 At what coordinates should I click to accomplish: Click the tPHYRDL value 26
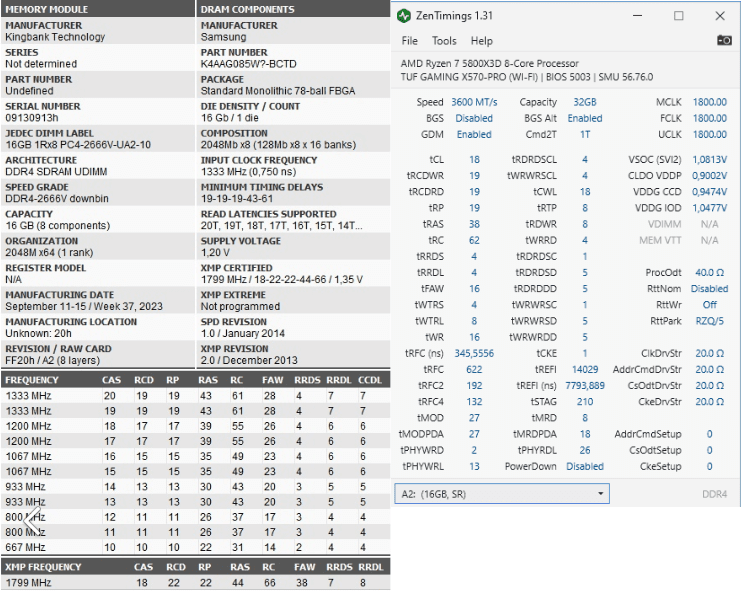click(x=585, y=451)
